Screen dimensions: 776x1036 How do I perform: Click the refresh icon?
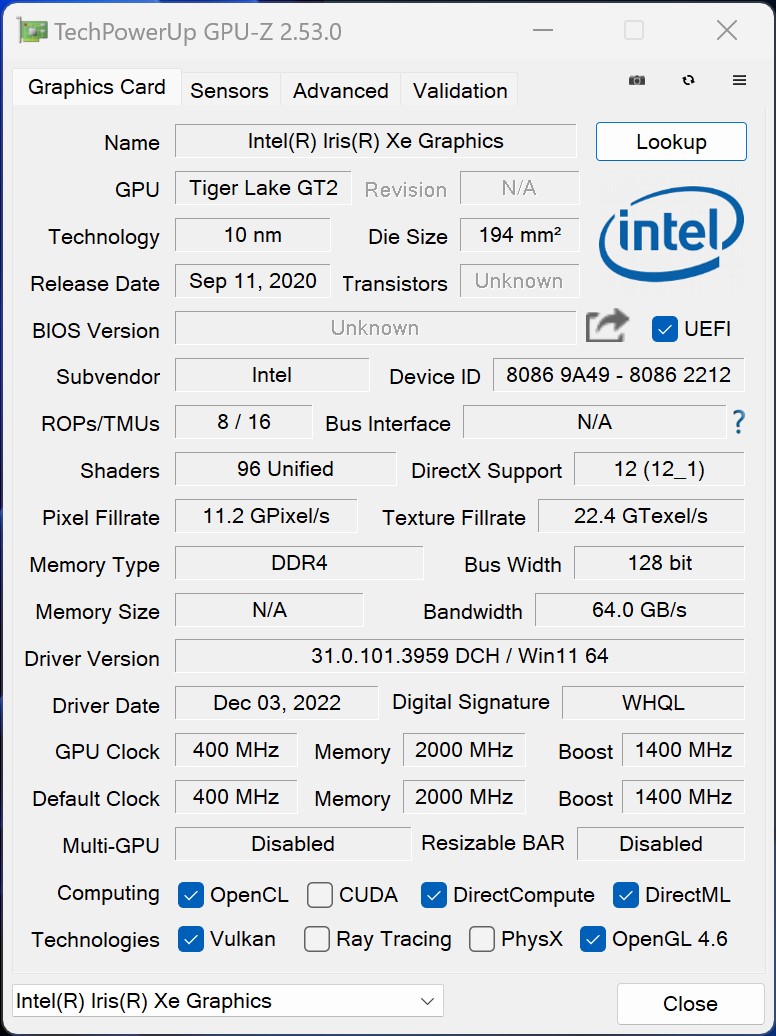[688, 81]
